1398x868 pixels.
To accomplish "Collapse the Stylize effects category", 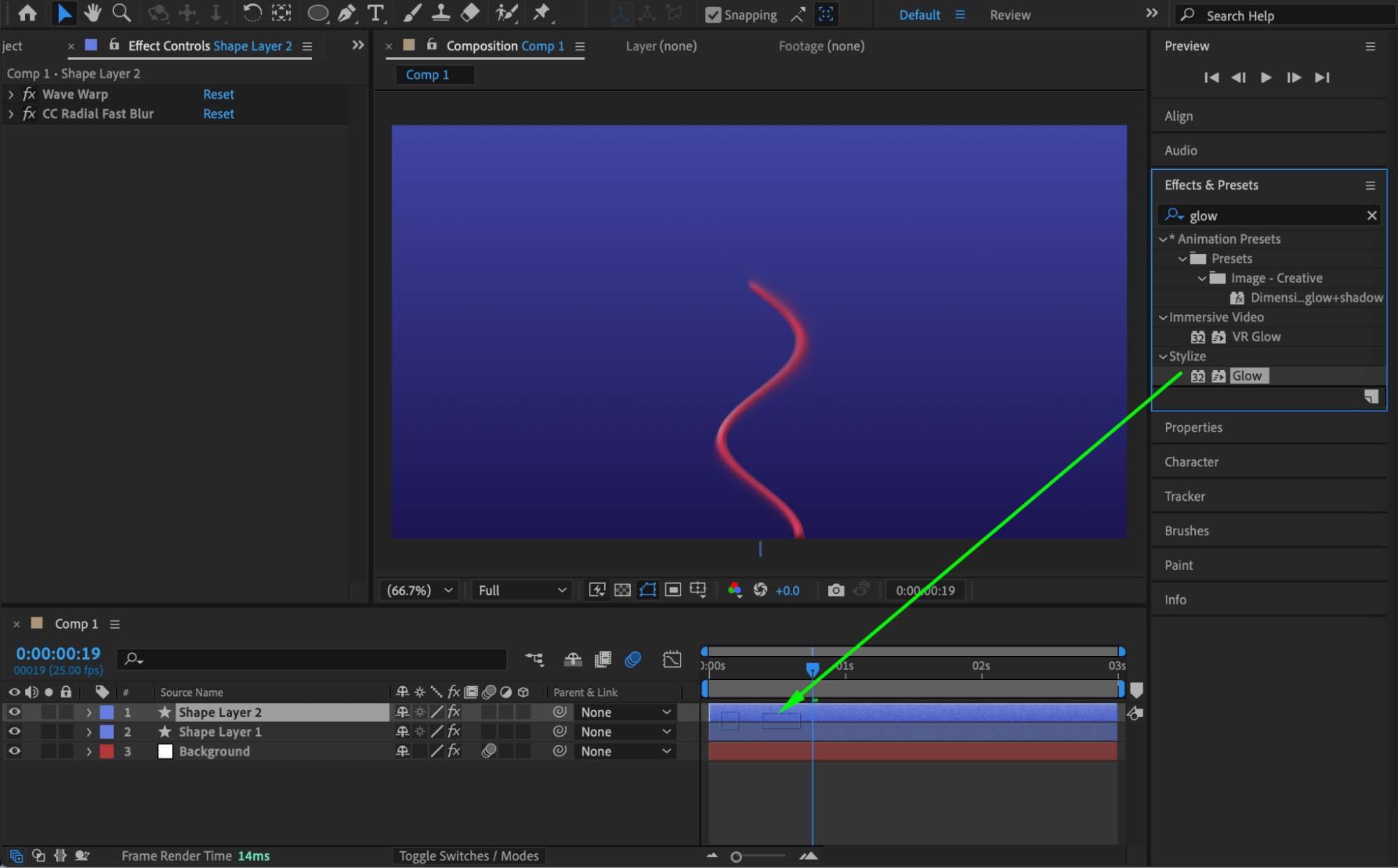I will coord(1163,356).
